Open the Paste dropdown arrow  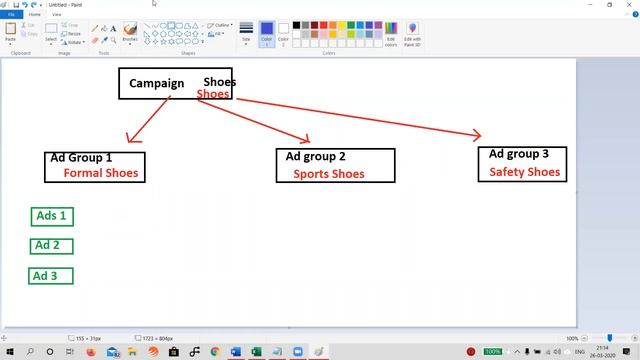[11, 43]
